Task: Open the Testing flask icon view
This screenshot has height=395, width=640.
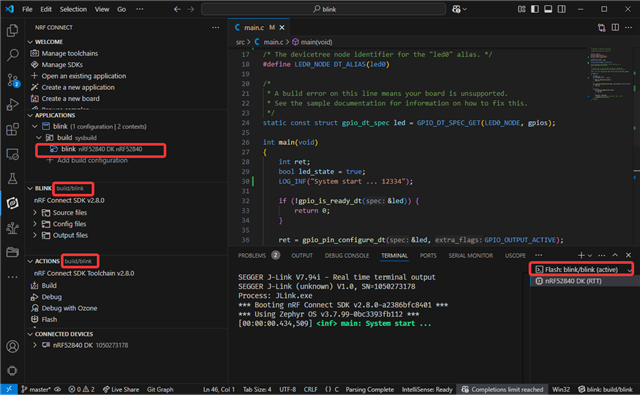Action: point(12,178)
